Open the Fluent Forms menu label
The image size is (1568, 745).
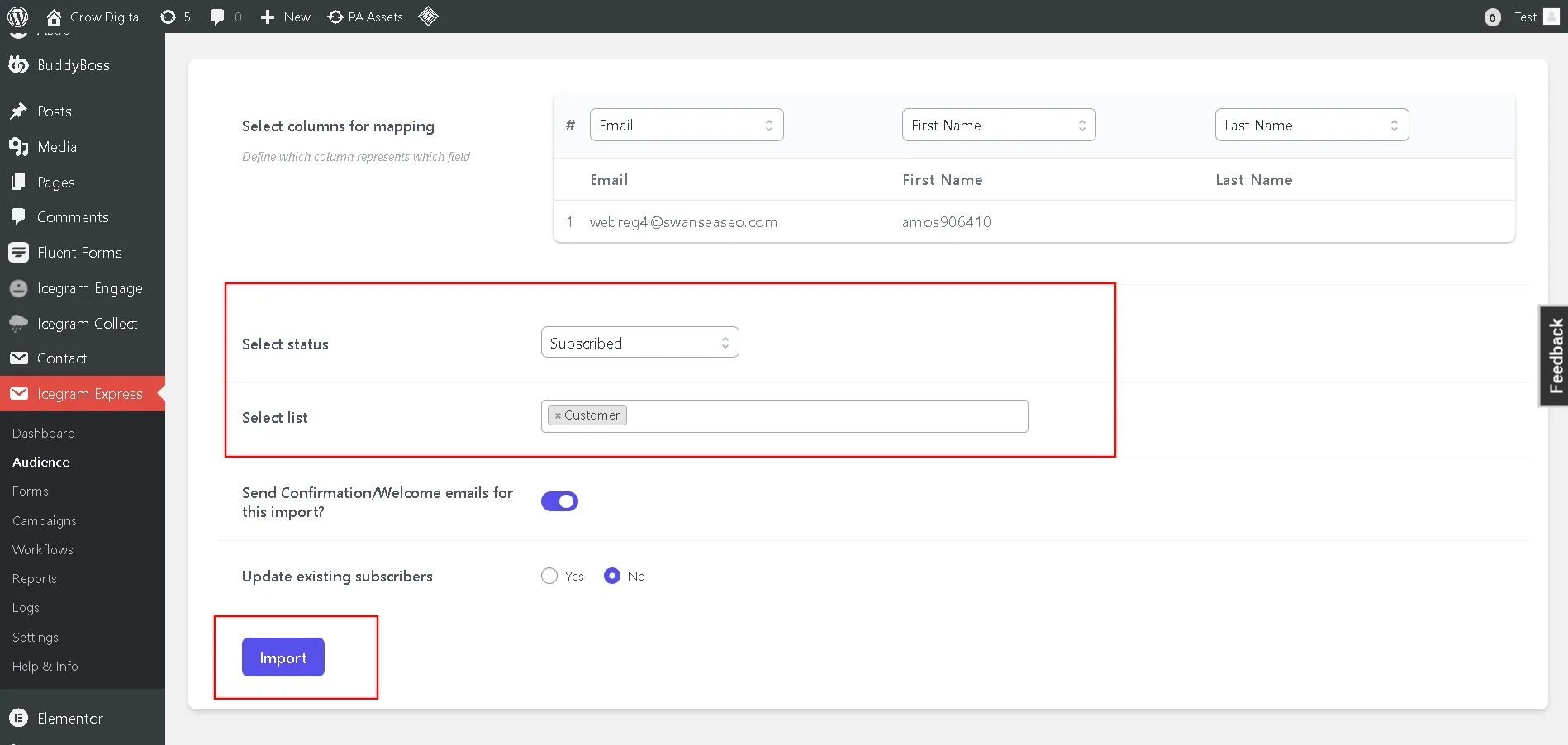point(79,252)
